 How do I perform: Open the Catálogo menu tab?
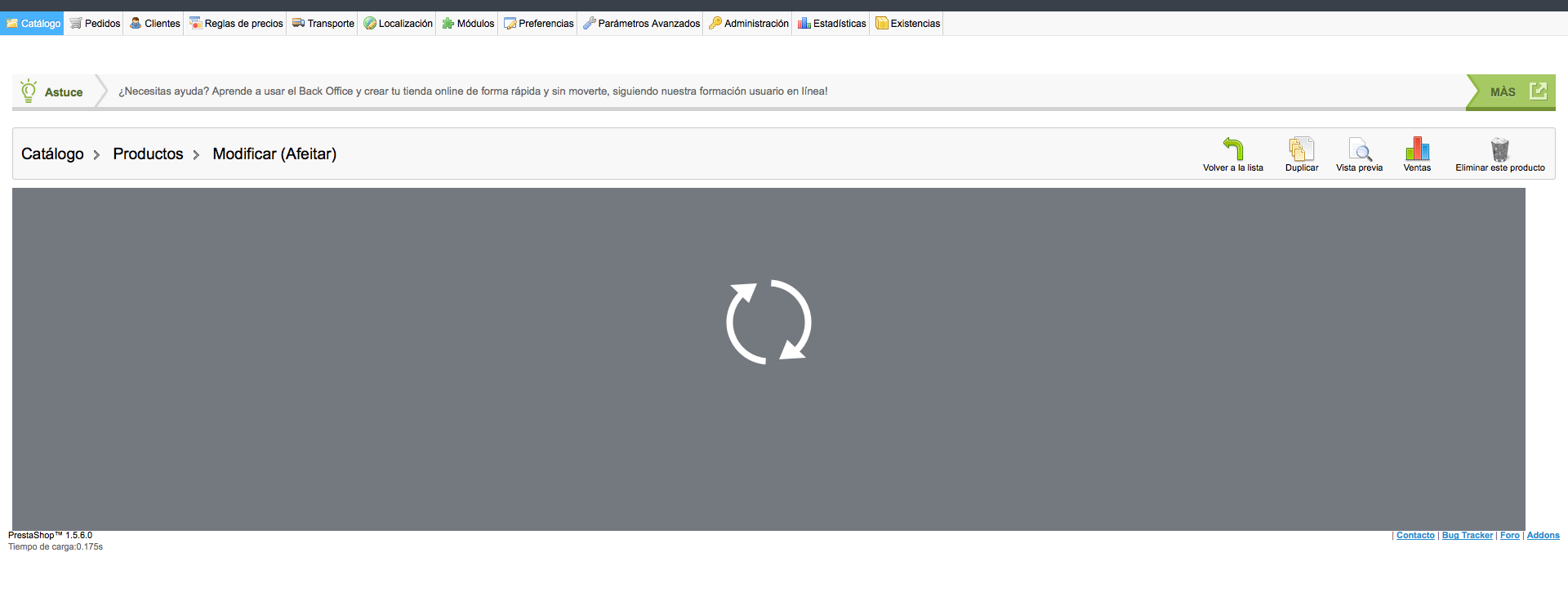pos(33,23)
